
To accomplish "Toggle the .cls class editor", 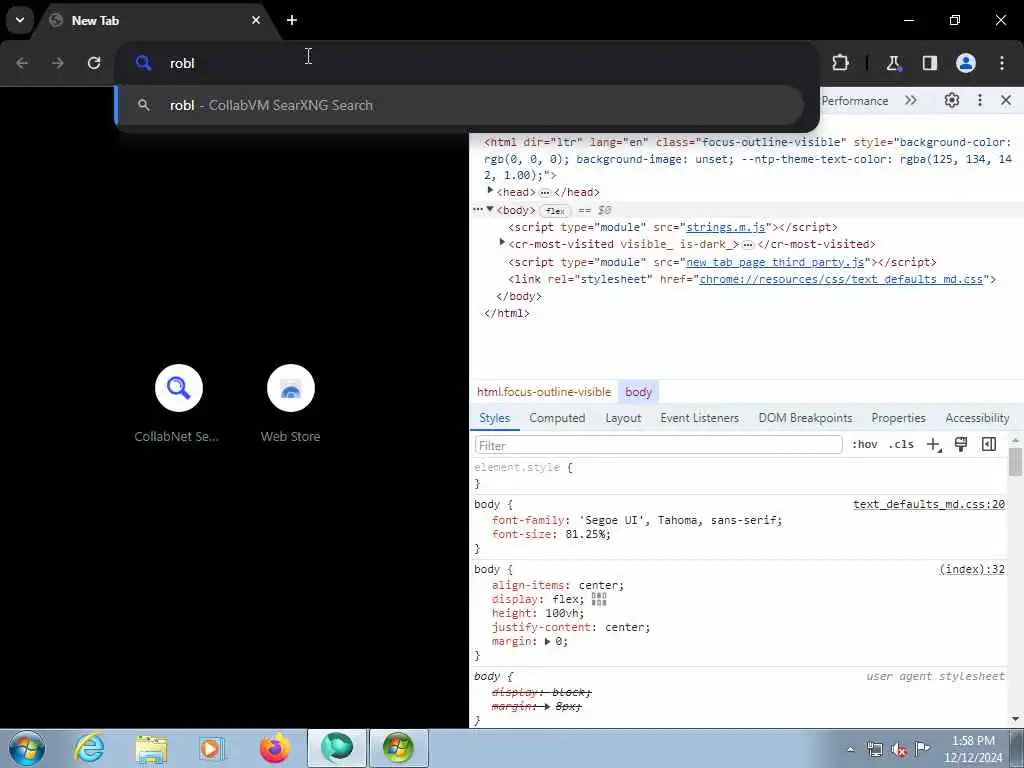I will click(x=901, y=445).
